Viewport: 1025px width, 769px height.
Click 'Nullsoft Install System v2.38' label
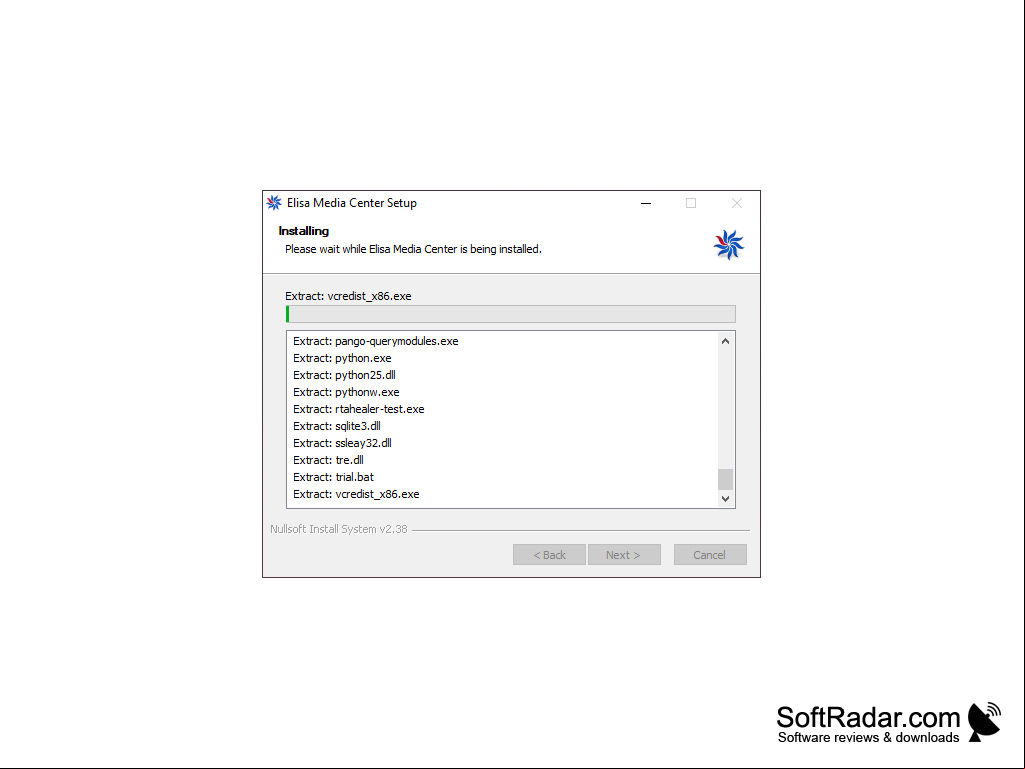pos(339,529)
